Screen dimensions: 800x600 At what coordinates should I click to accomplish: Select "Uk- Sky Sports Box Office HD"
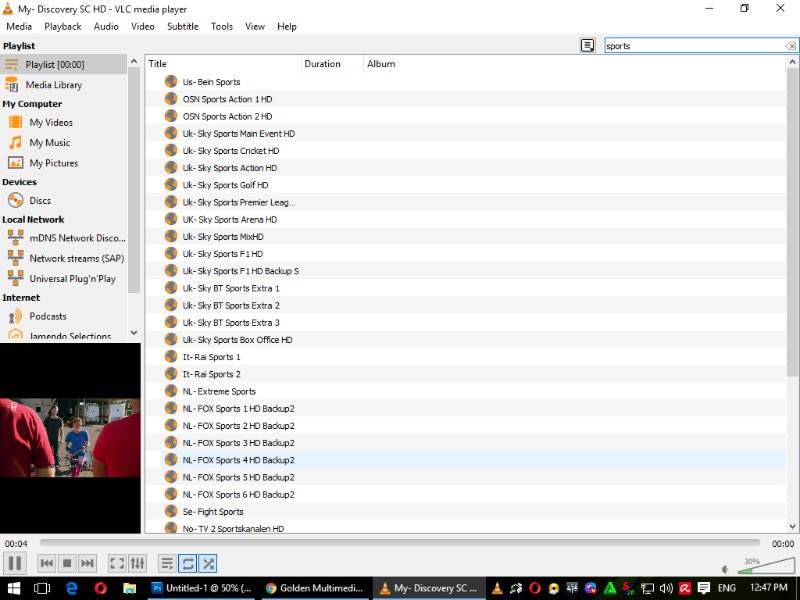[465, 340]
